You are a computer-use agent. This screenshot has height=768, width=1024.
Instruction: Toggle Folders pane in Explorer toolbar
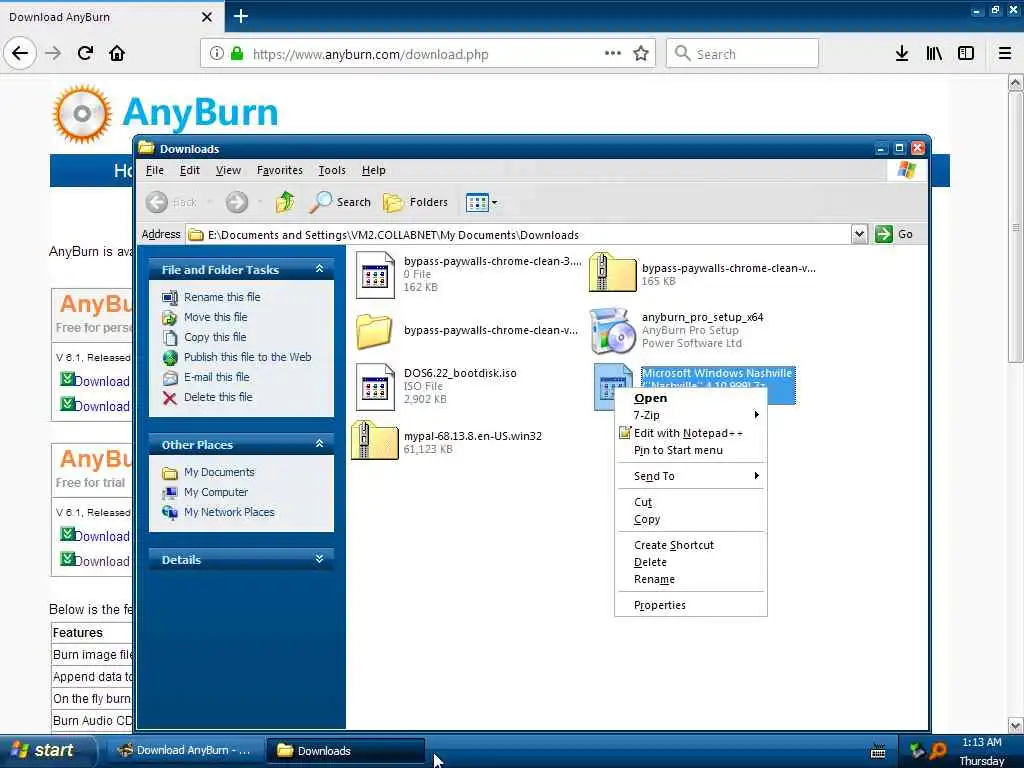click(416, 202)
